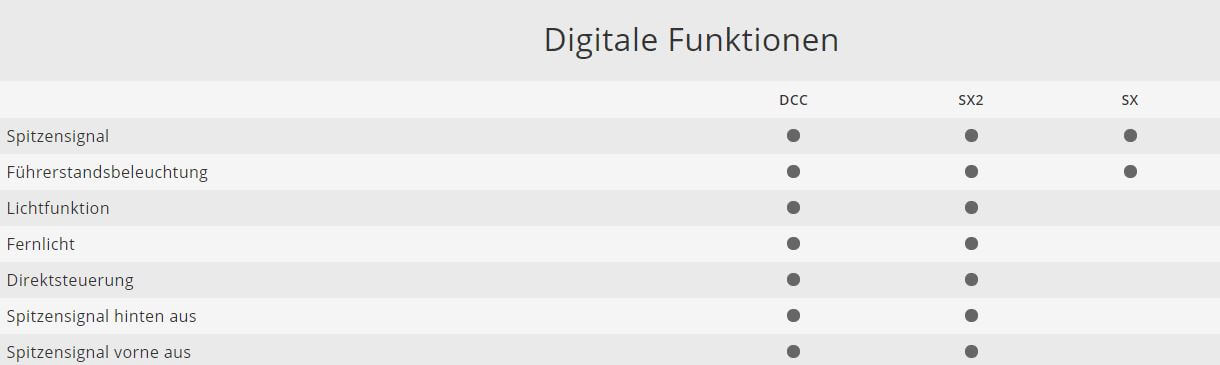Click the DCC dot for Direktsteuerung
The height and width of the screenshot is (365, 1220).
point(793,279)
